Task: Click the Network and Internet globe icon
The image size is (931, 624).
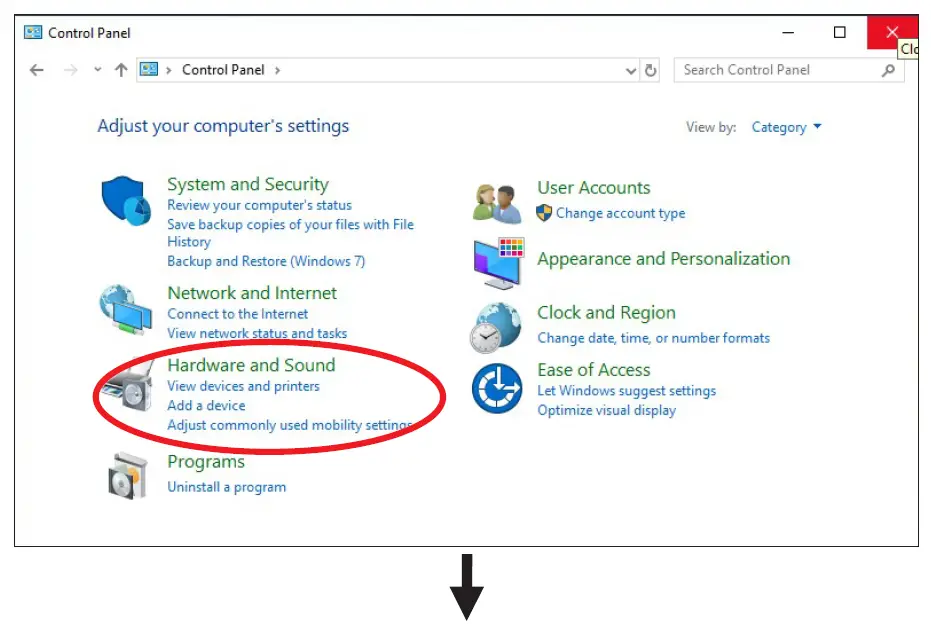Action: (126, 310)
